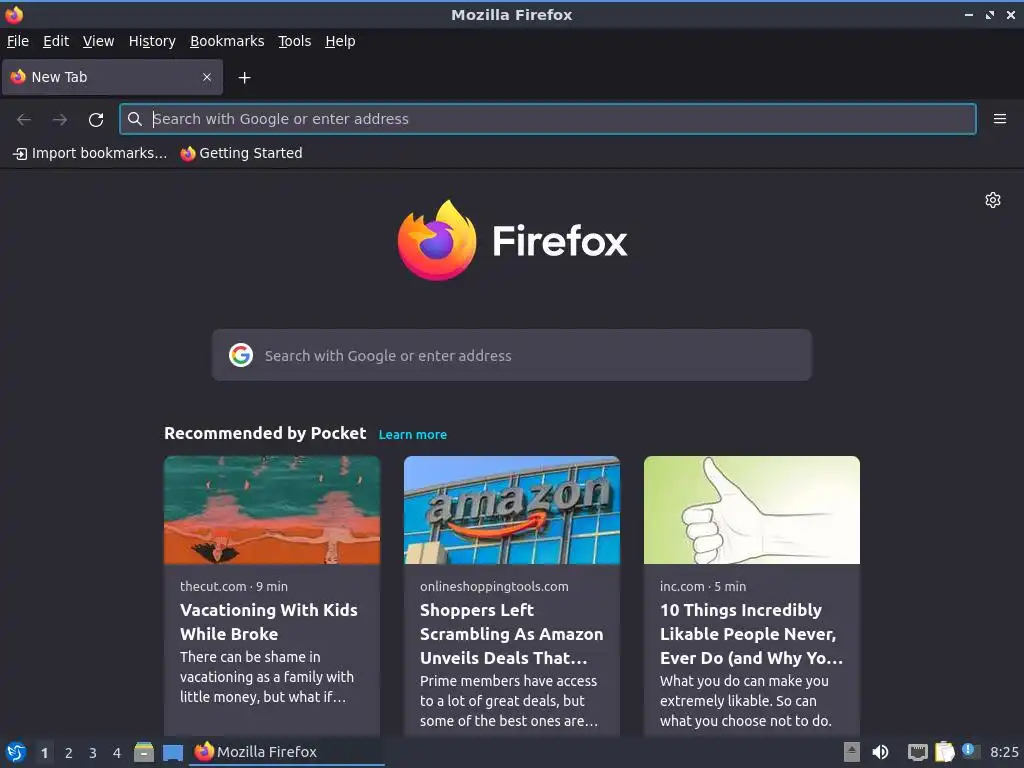This screenshot has height=768, width=1024.
Task: Reload the current page
Action: [96, 120]
